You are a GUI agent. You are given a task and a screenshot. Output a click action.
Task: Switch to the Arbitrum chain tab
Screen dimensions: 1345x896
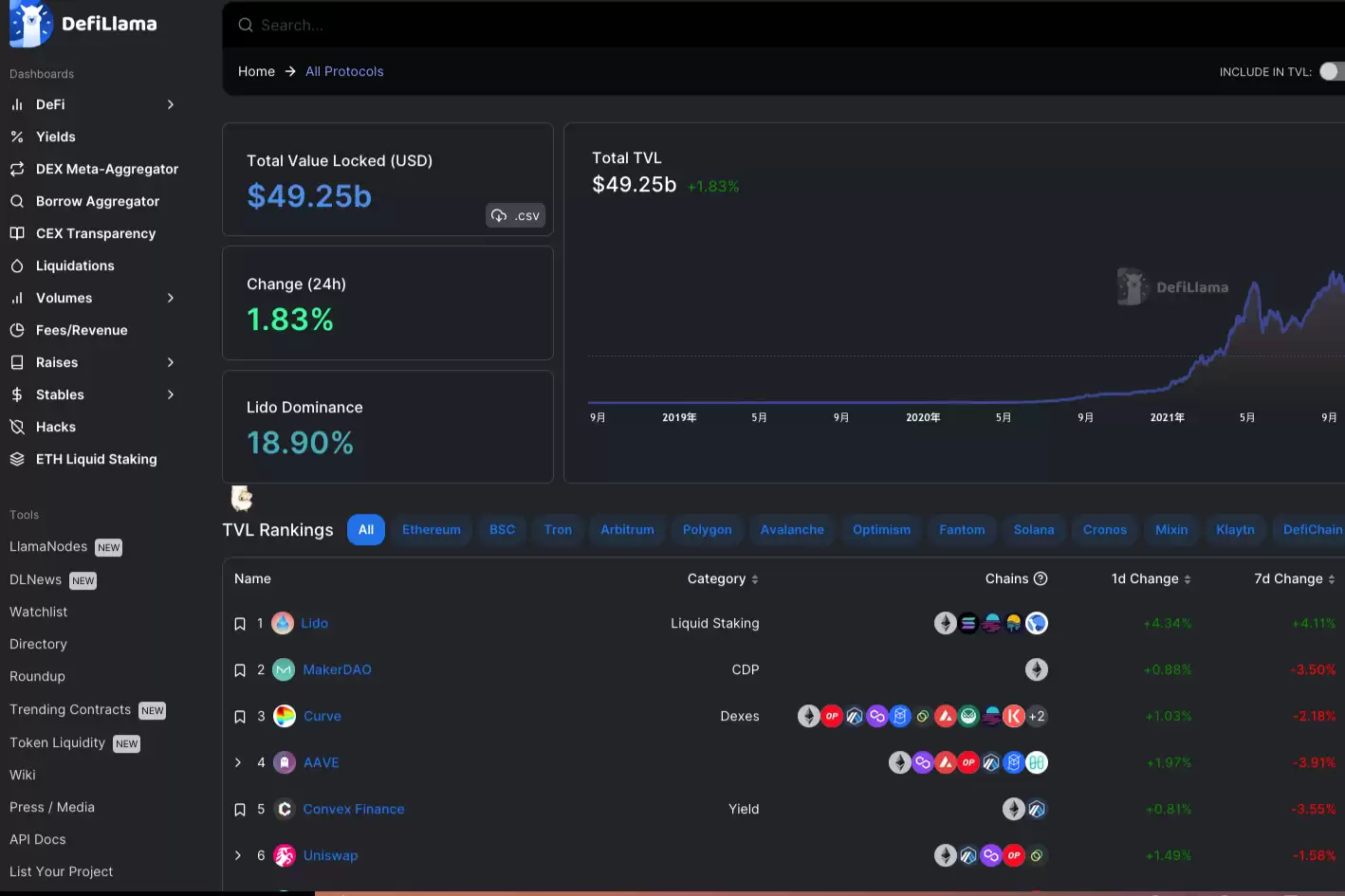[x=627, y=530]
